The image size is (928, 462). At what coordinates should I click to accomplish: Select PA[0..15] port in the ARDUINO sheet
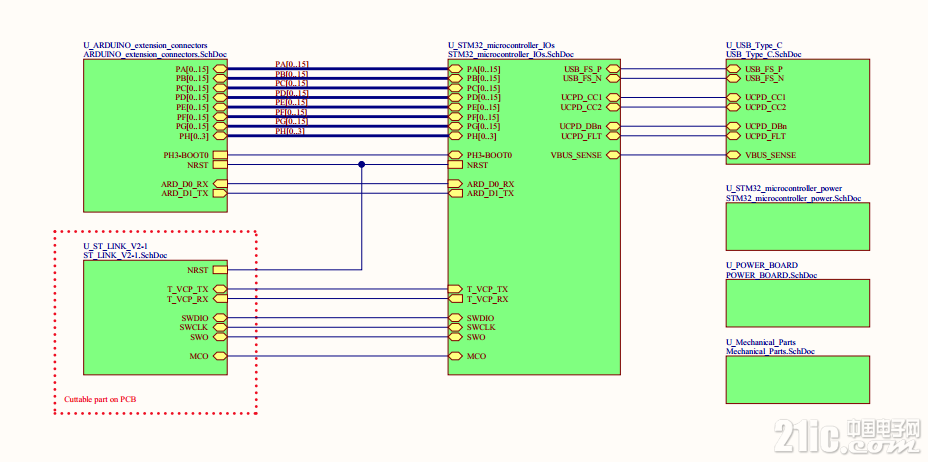220,69
